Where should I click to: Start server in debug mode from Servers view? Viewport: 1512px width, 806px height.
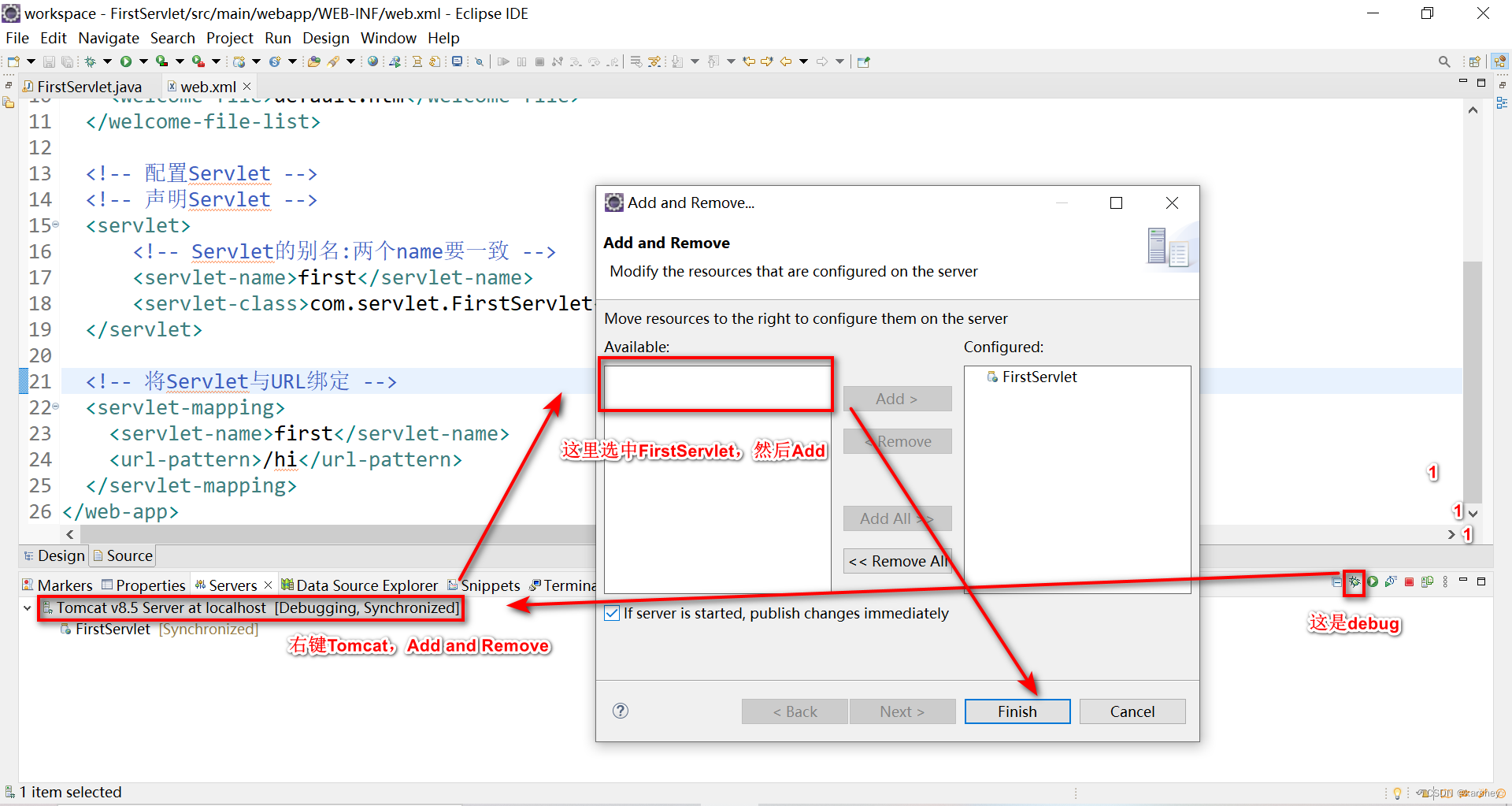[1354, 581]
